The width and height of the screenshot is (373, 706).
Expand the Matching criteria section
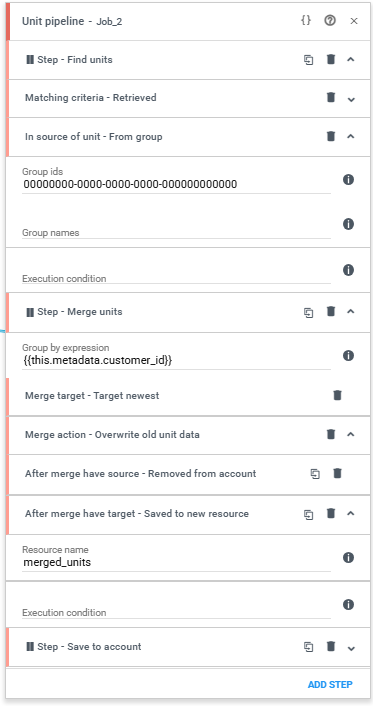(x=352, y=100)
